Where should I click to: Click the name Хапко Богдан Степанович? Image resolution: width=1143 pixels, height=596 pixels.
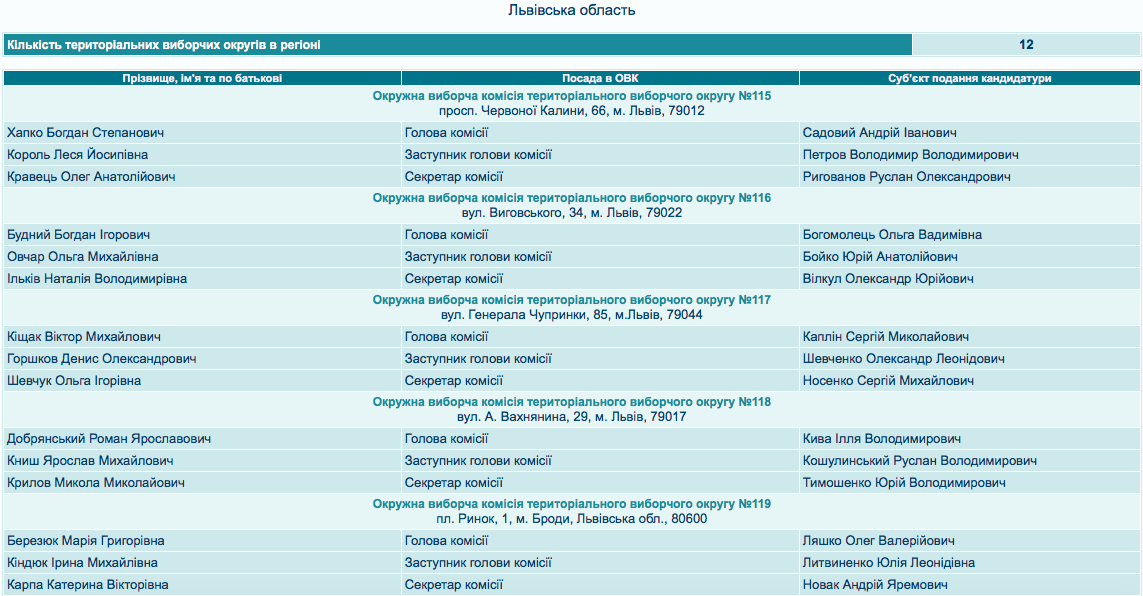85,133
